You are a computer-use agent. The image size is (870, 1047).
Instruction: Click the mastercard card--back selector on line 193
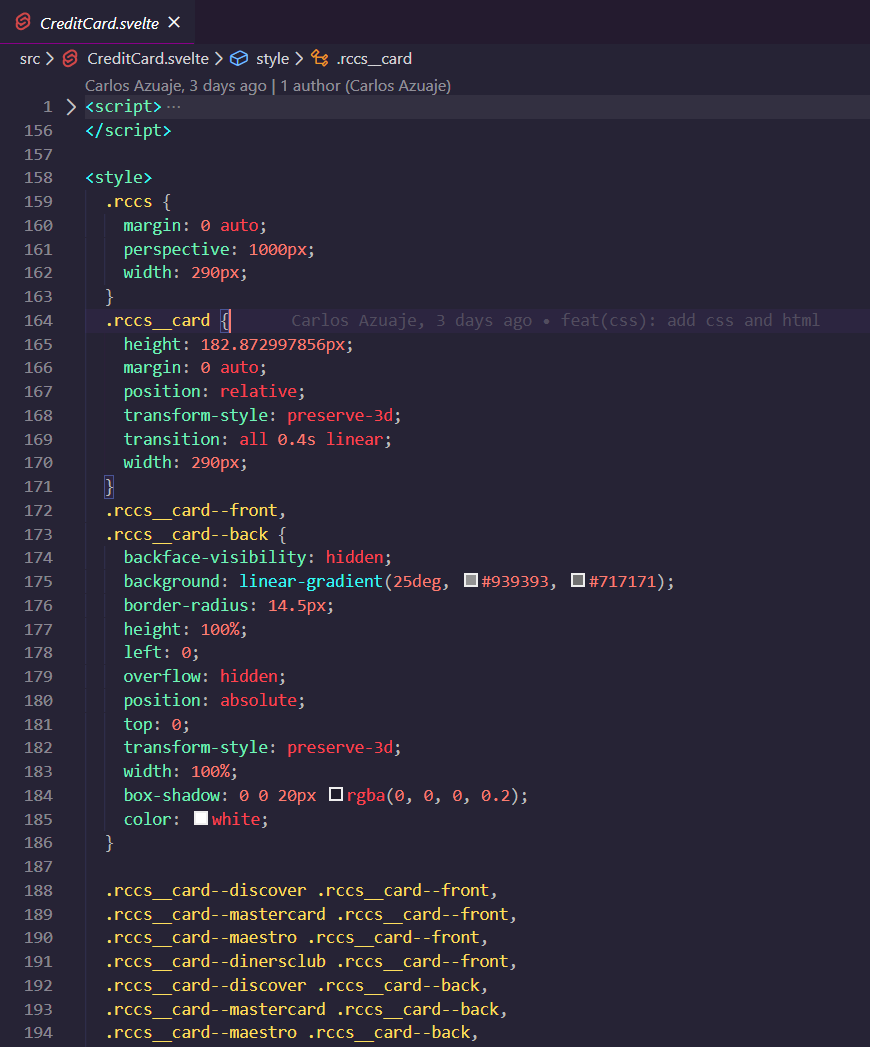[x=306, y=1009]
